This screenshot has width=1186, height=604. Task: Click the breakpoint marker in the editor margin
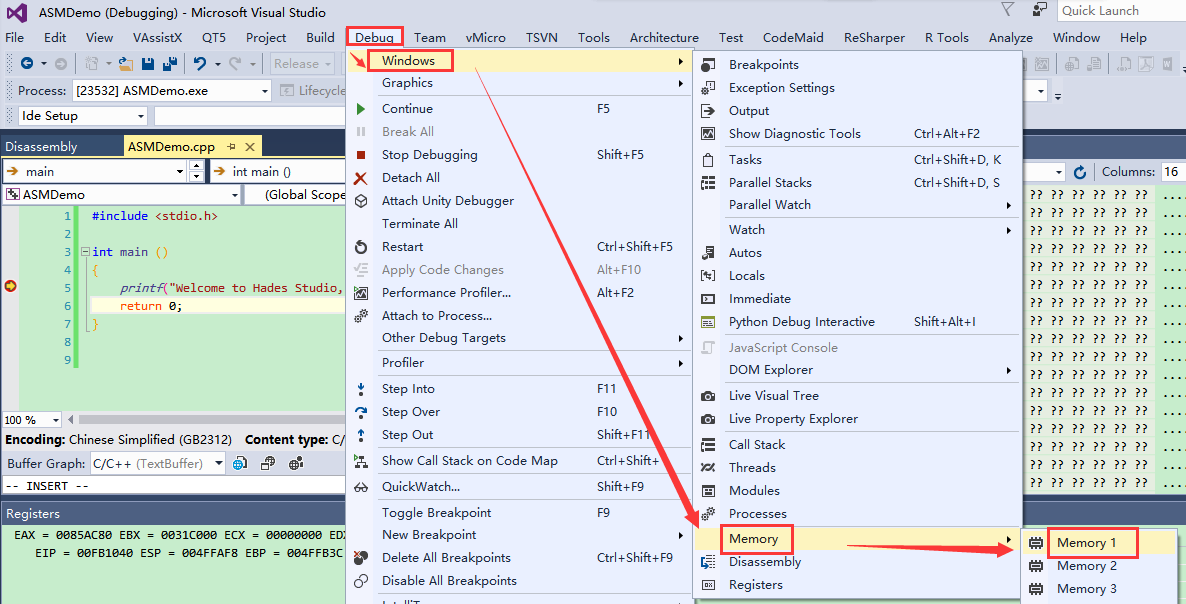pos(11,287)
